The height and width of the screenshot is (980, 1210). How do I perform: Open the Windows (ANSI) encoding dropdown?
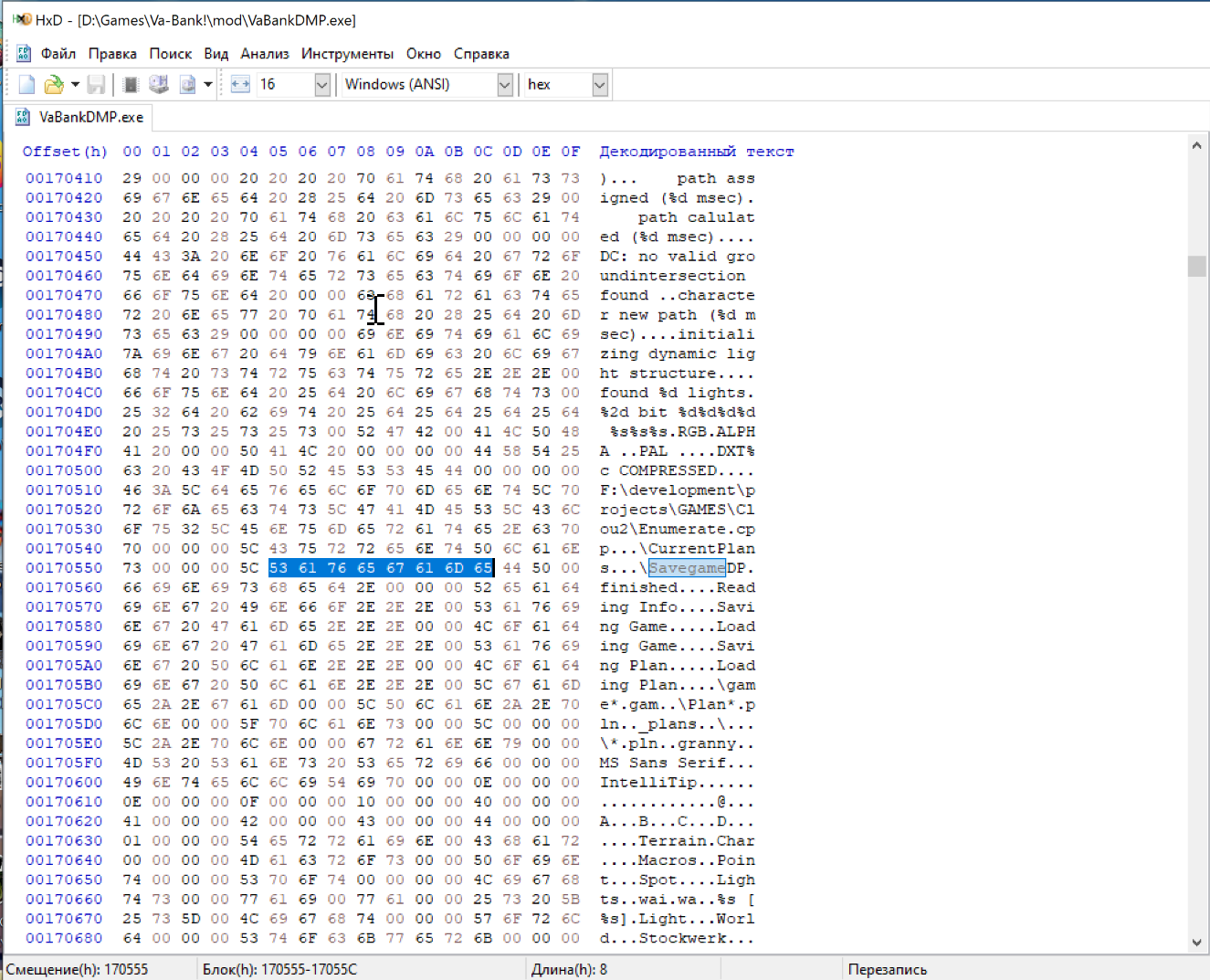504,85
